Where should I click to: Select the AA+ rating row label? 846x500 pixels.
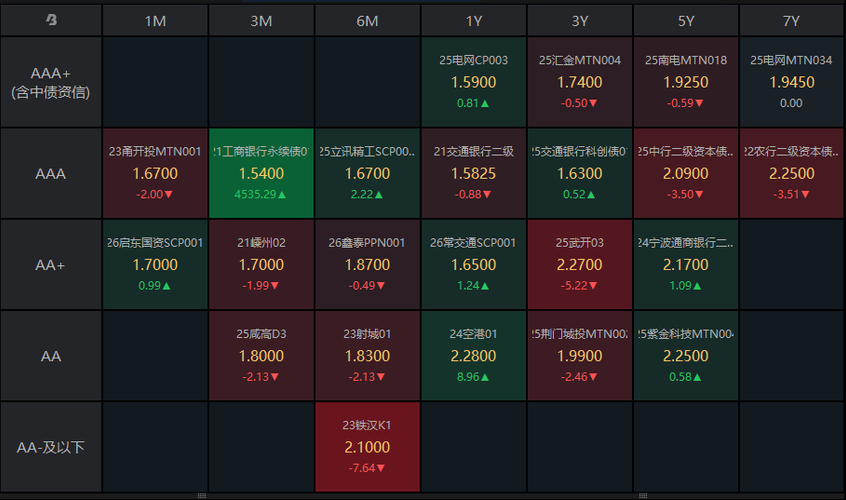51,265
